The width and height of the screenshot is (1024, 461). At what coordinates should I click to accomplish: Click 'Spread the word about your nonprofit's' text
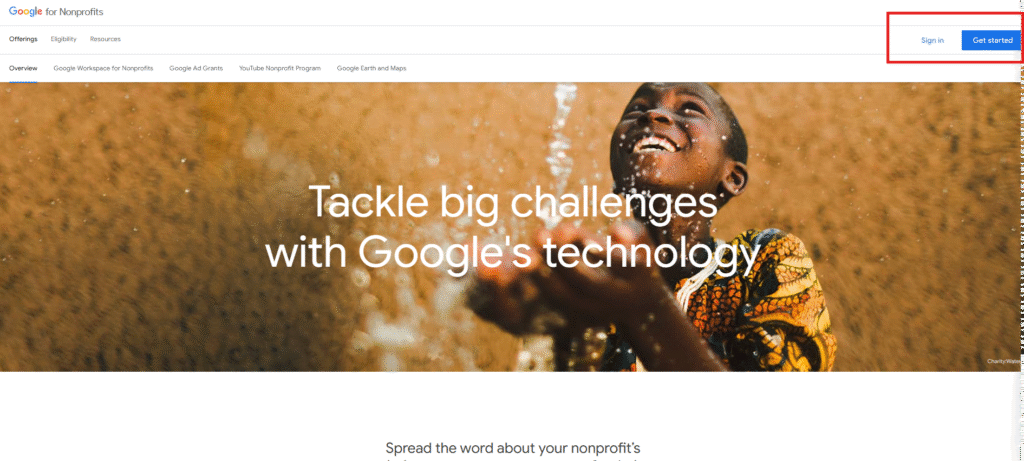pos(513,448)
